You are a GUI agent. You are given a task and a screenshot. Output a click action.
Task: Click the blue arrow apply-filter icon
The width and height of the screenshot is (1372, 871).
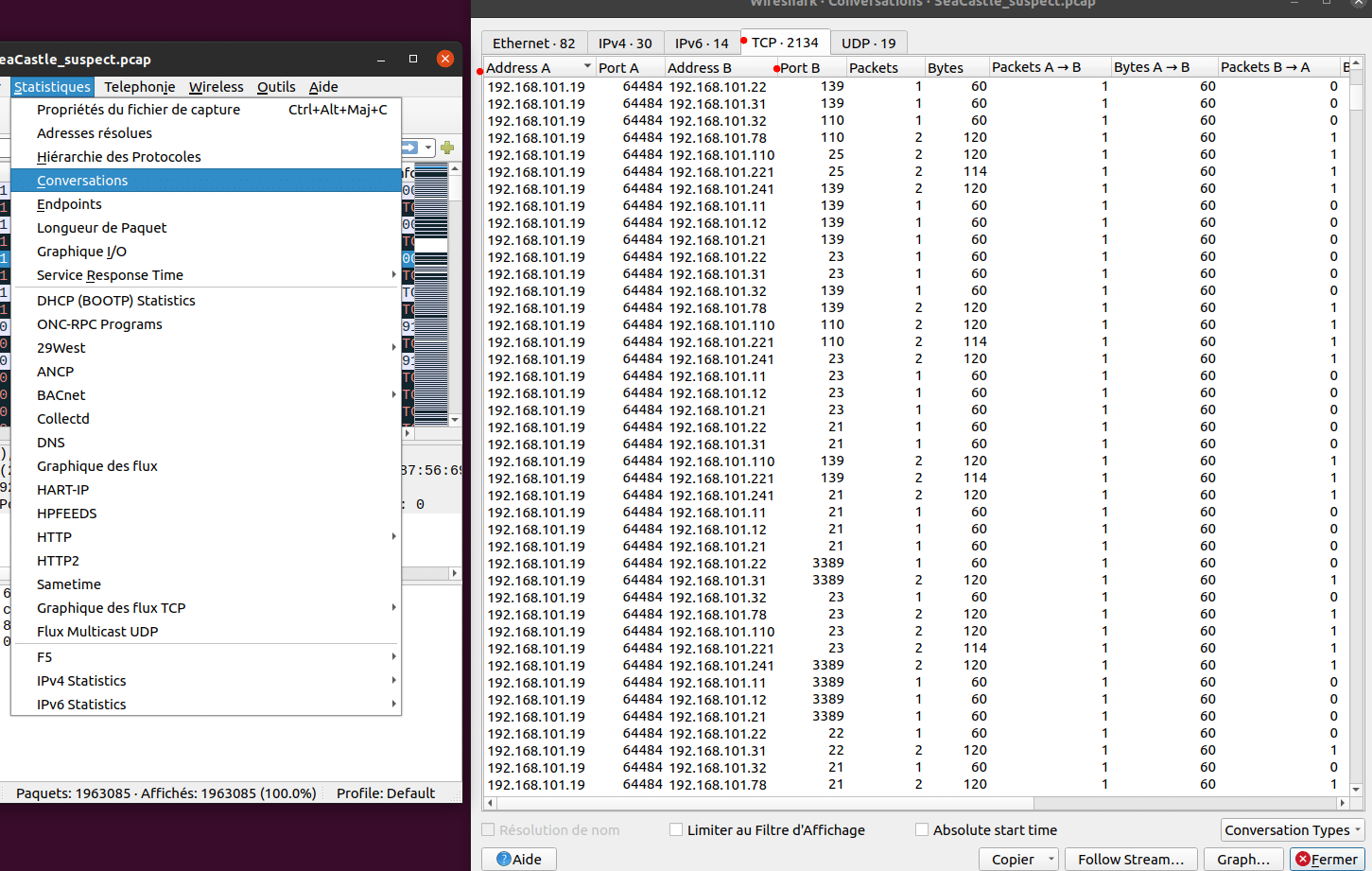[410, 148]
